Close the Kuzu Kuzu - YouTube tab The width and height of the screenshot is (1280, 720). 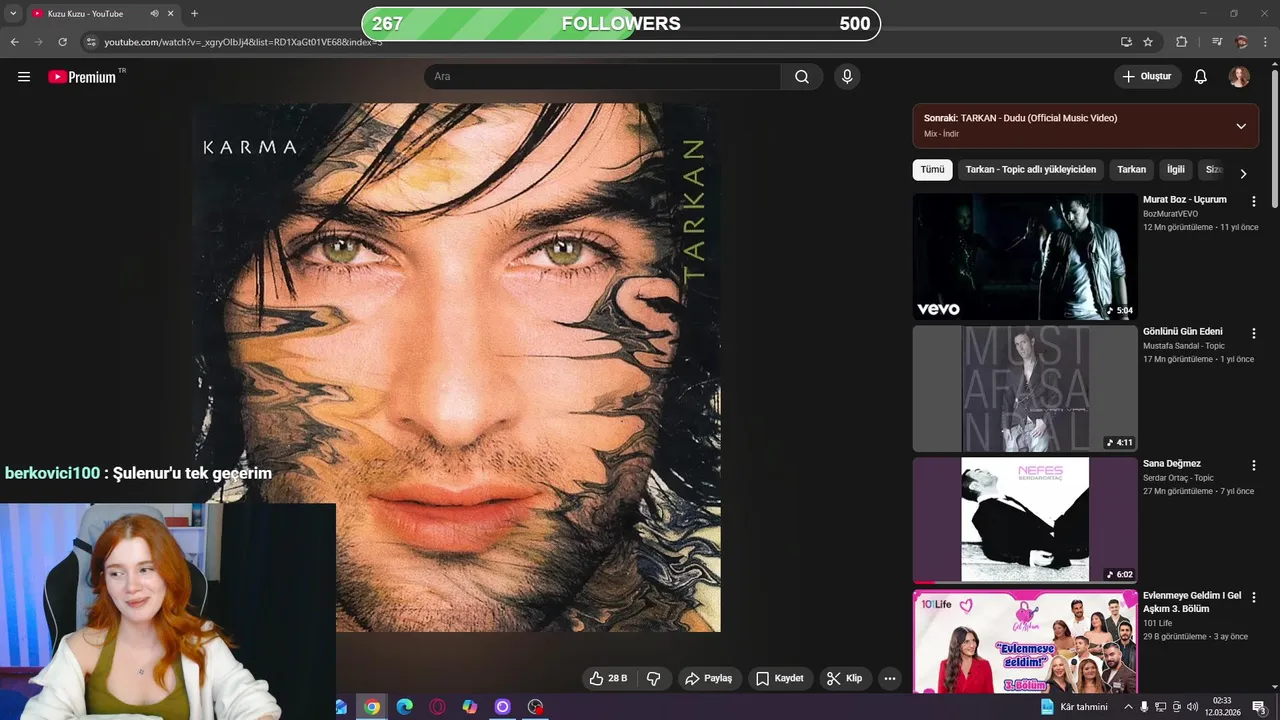tap(171, 14)
